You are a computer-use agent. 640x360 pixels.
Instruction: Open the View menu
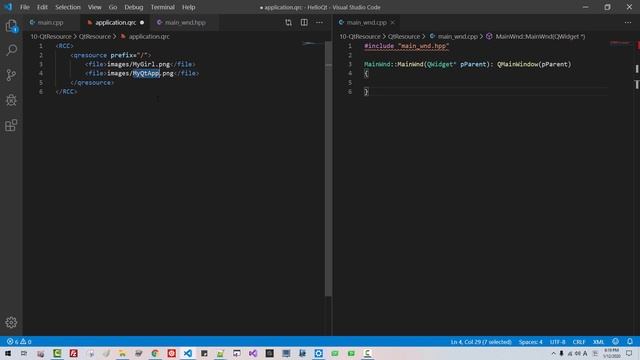[x=94, y=7]
